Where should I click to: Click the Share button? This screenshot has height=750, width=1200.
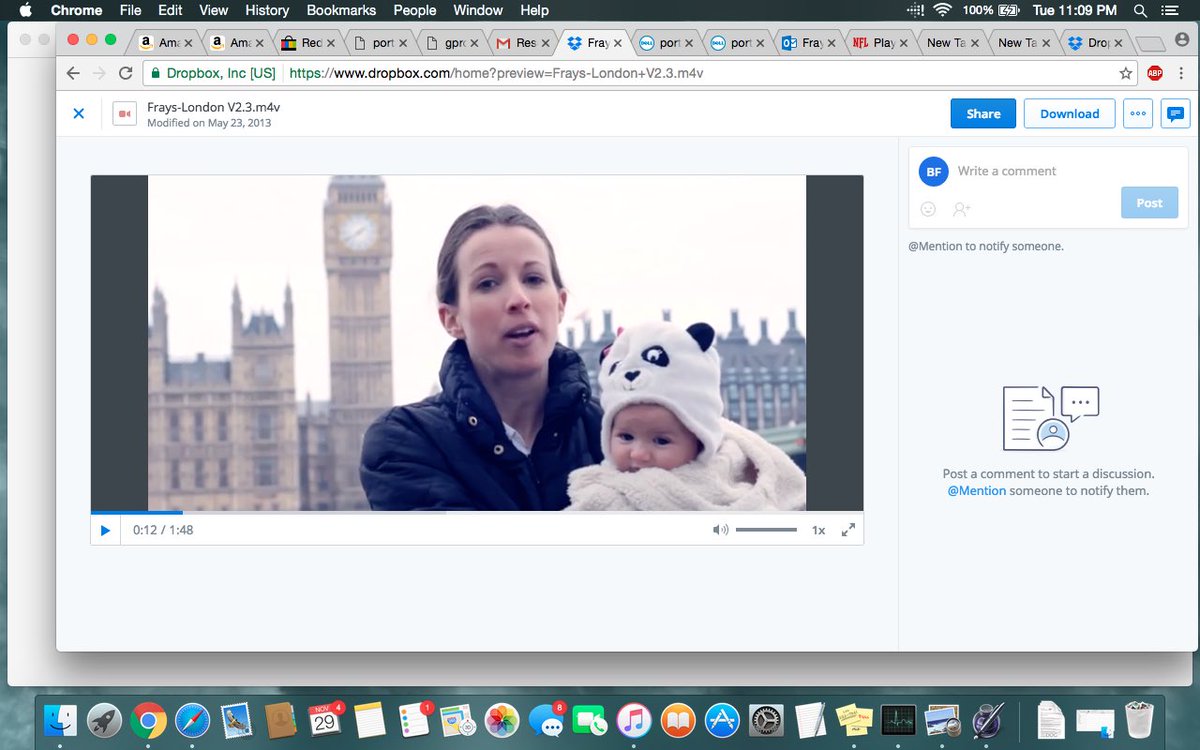pos(982,113)
